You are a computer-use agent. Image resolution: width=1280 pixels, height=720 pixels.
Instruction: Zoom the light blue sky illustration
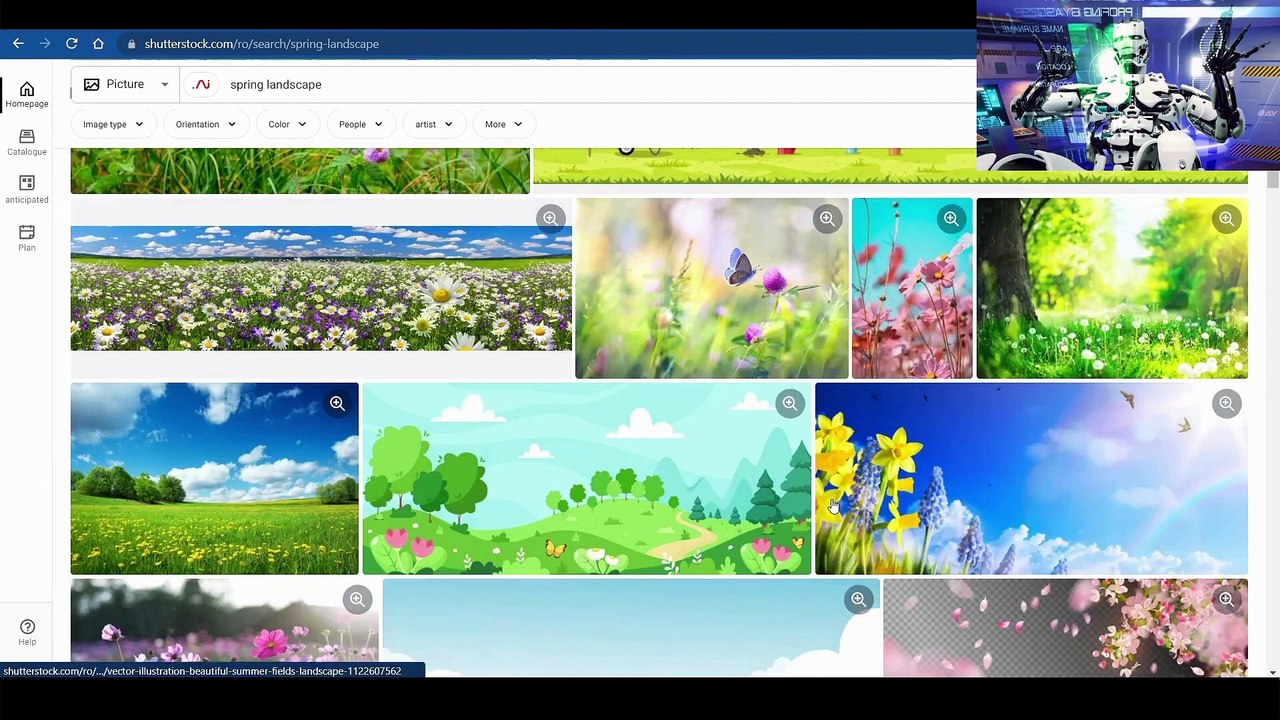coord(858,600)
